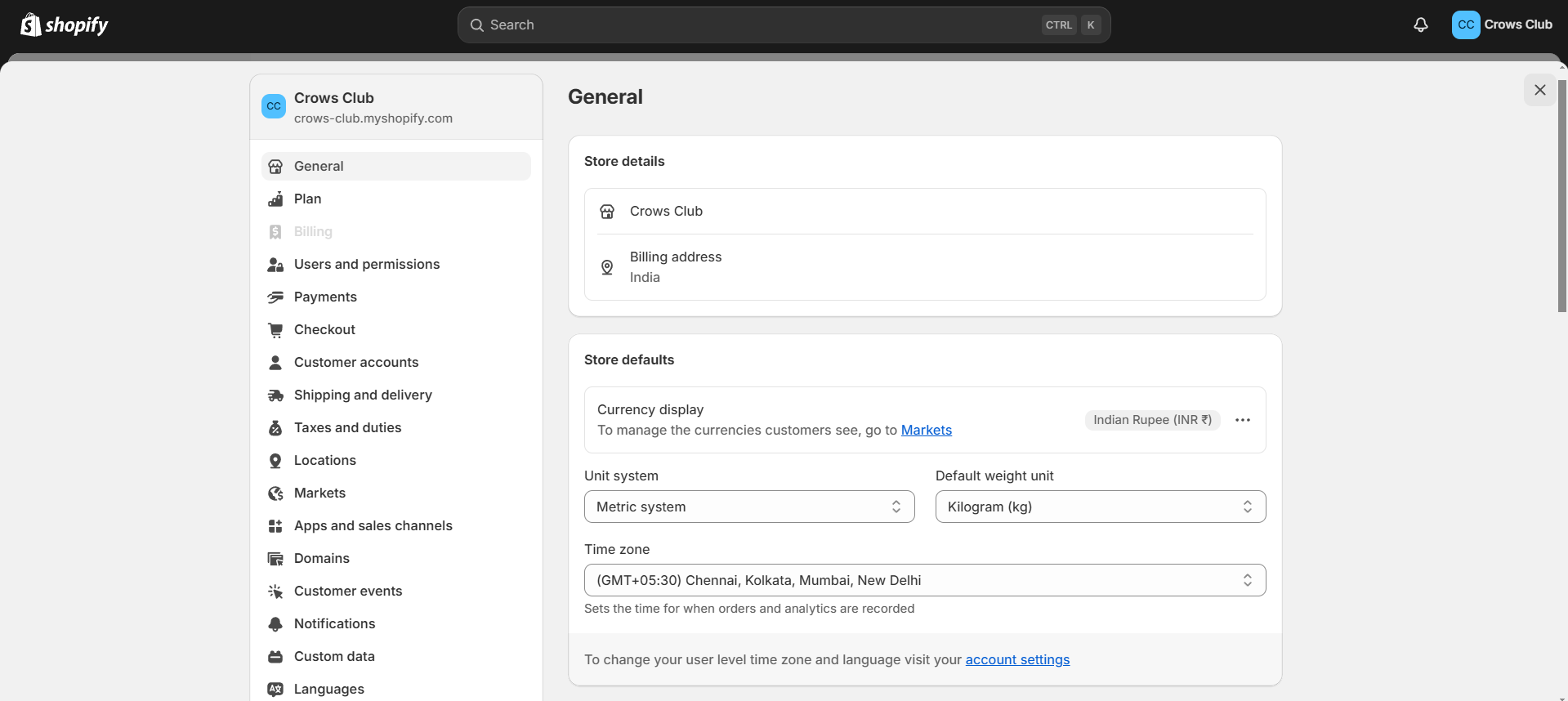Click the Apps and sales channels icon
This screenshot has width=1568, height=701.
click(275, 525)
